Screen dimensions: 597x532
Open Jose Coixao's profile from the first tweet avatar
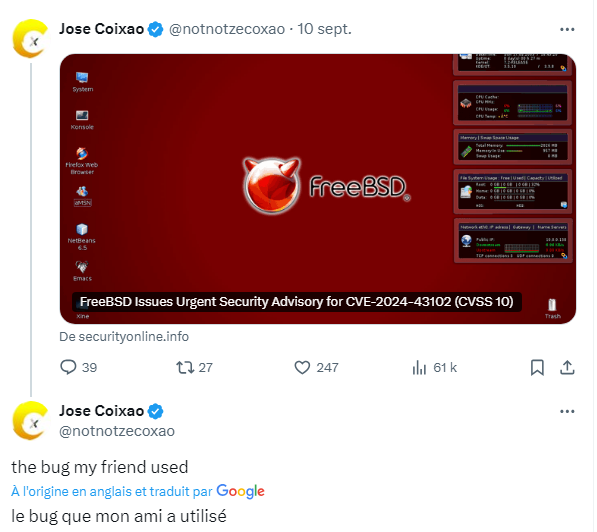click(x=30, y=38)
